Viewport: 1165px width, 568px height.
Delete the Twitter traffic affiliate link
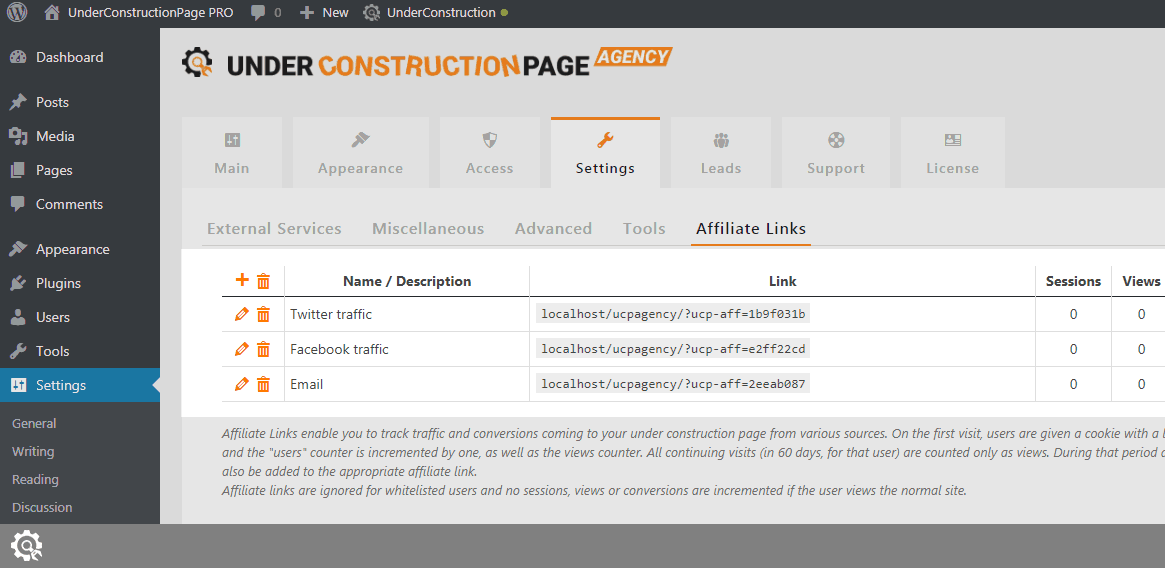(x=263, y=314)
